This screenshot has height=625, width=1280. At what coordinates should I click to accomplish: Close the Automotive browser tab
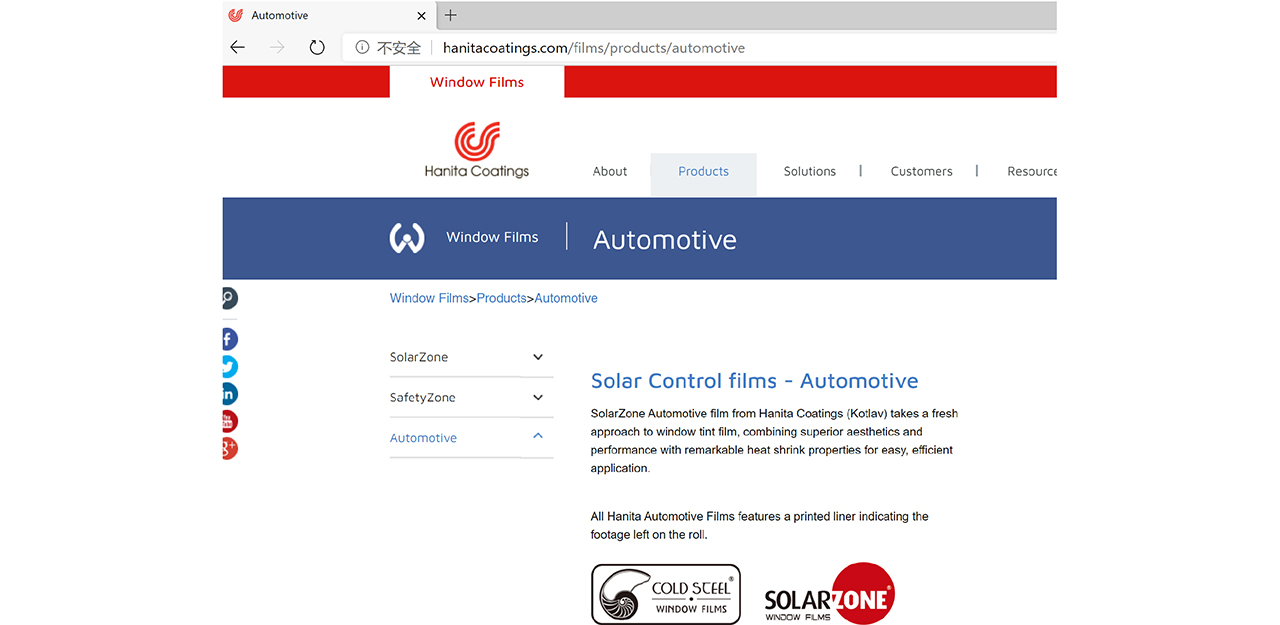click(421, 16)
